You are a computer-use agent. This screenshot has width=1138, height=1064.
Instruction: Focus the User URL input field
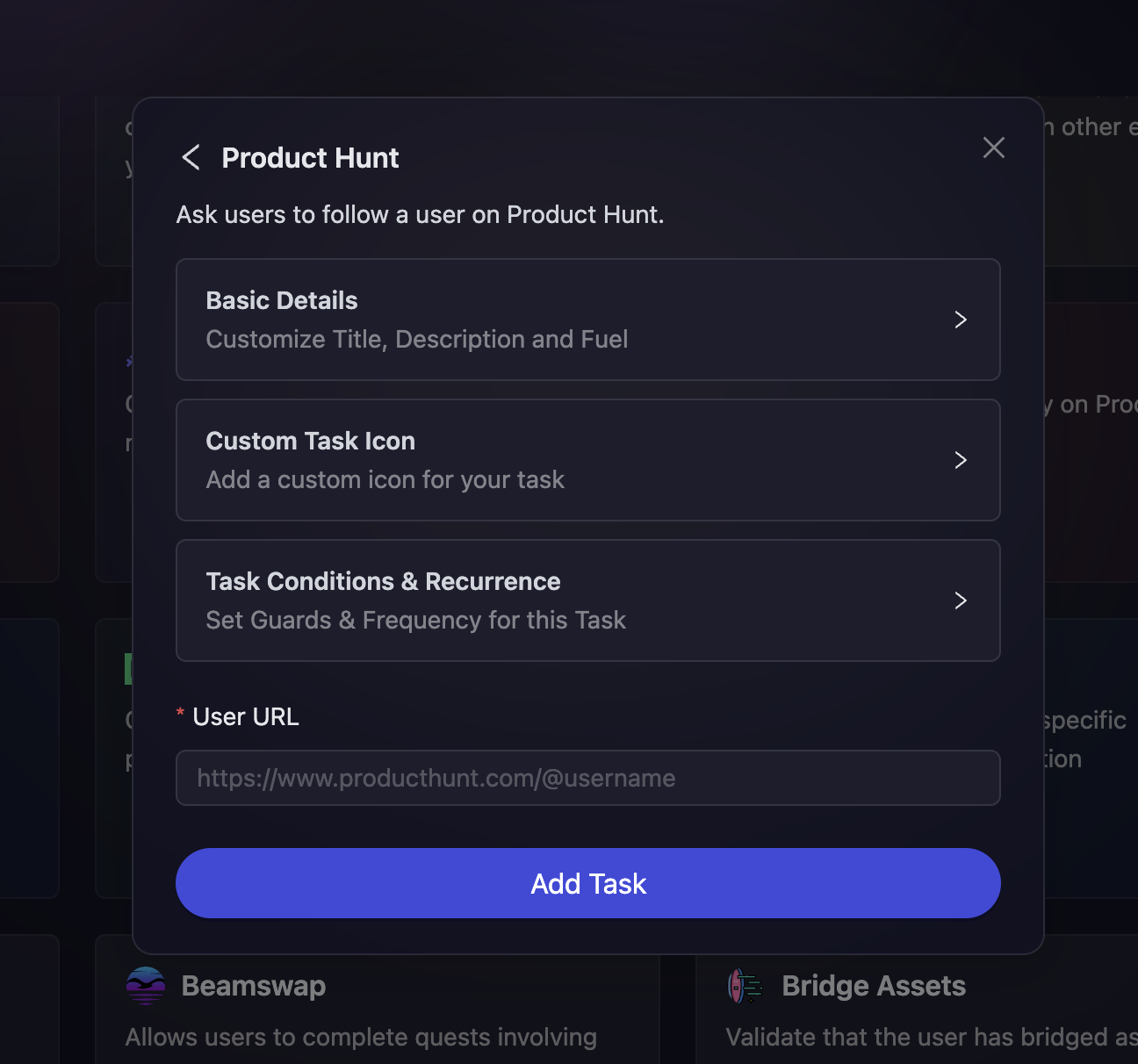(x=587, y=778)
